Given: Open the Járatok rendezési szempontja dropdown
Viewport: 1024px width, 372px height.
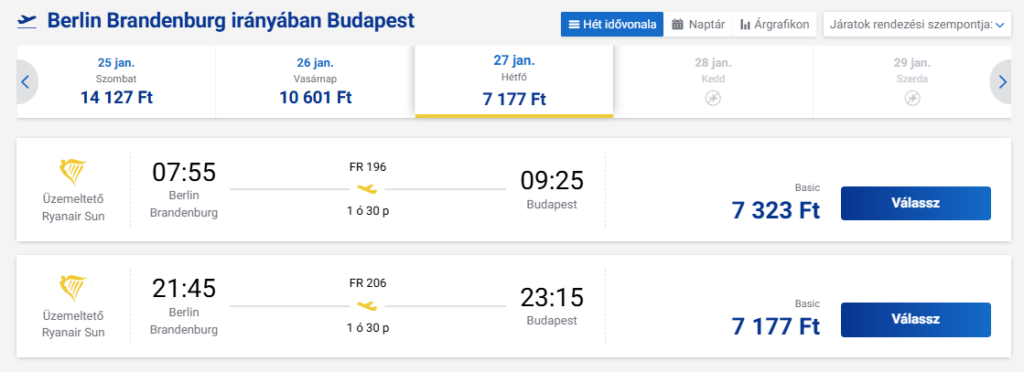Looking at the screenshot, I should 917,25.
